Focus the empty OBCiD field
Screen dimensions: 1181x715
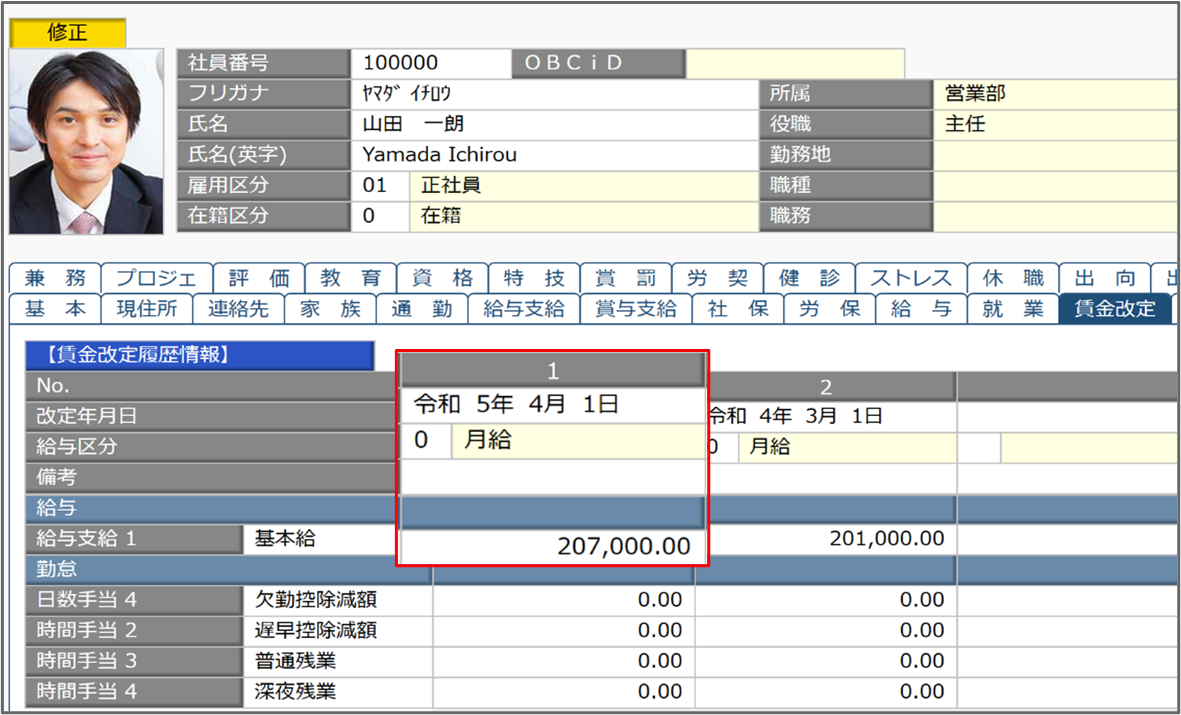click(x=795, y=63)
